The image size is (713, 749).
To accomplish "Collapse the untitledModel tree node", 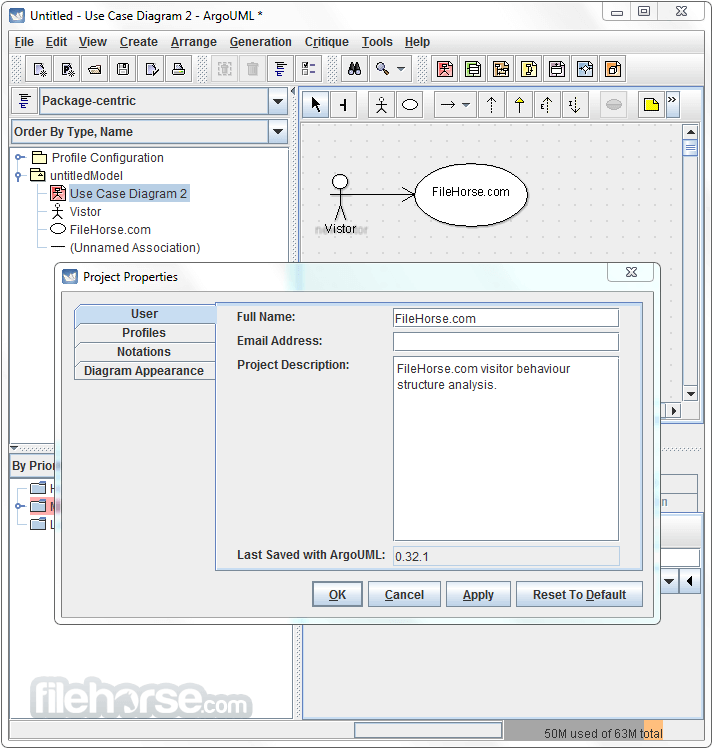I will [x=19, y=176].
